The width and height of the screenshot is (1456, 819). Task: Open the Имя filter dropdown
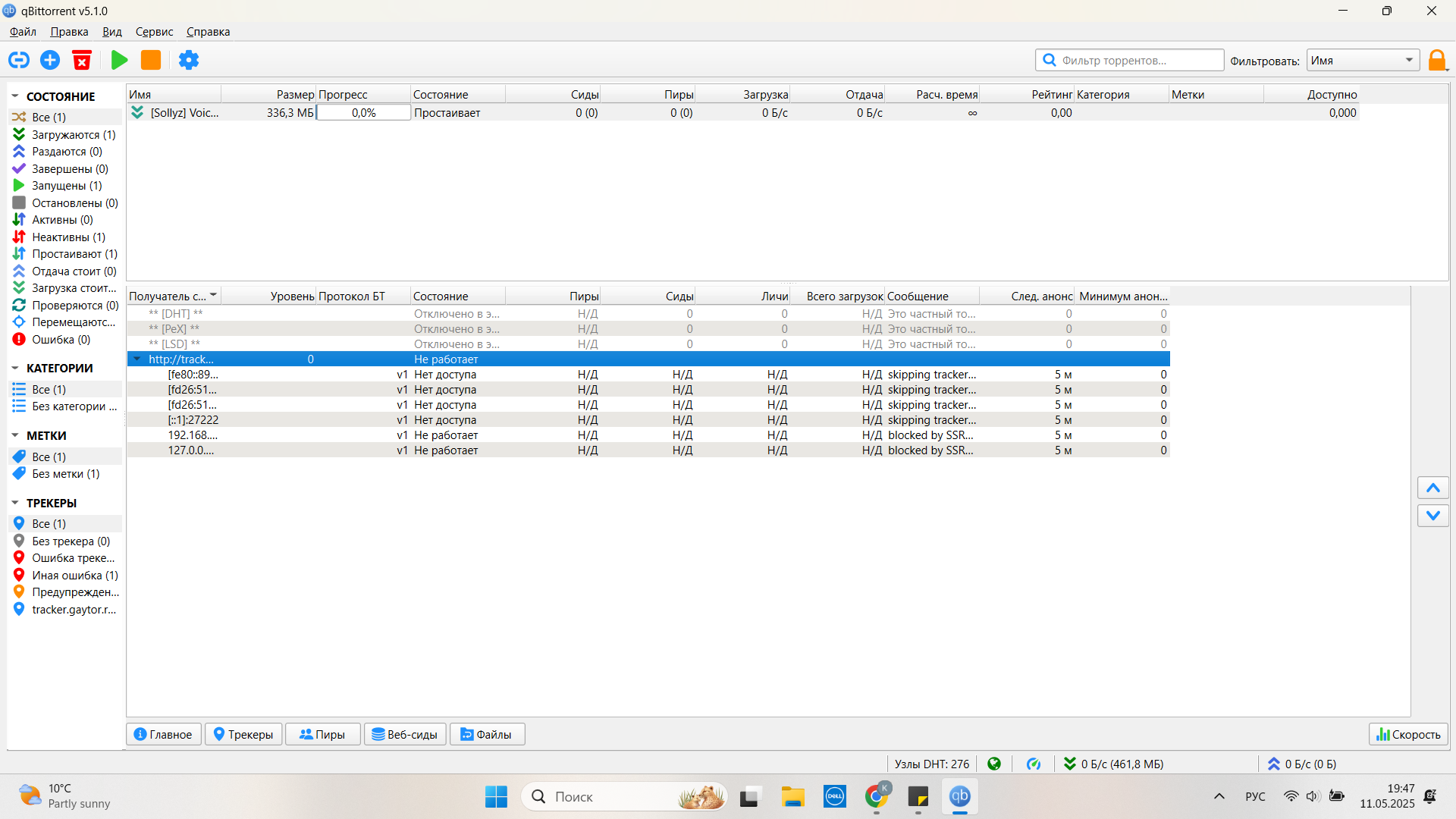[x=1363, y=61]
